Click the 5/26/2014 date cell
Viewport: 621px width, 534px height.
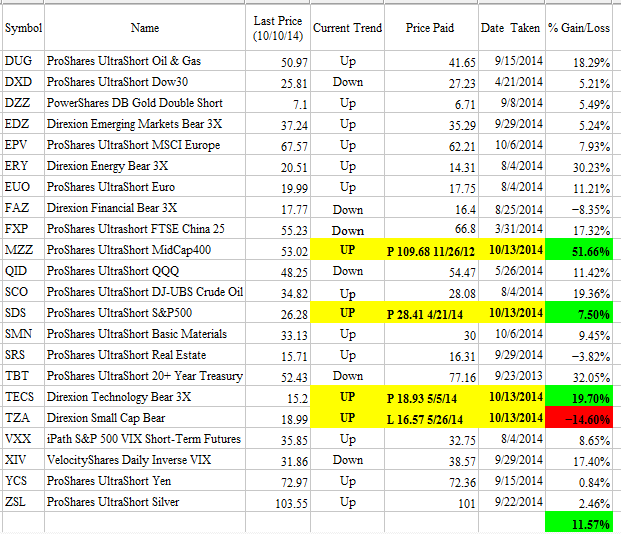[x=511, y=271]
